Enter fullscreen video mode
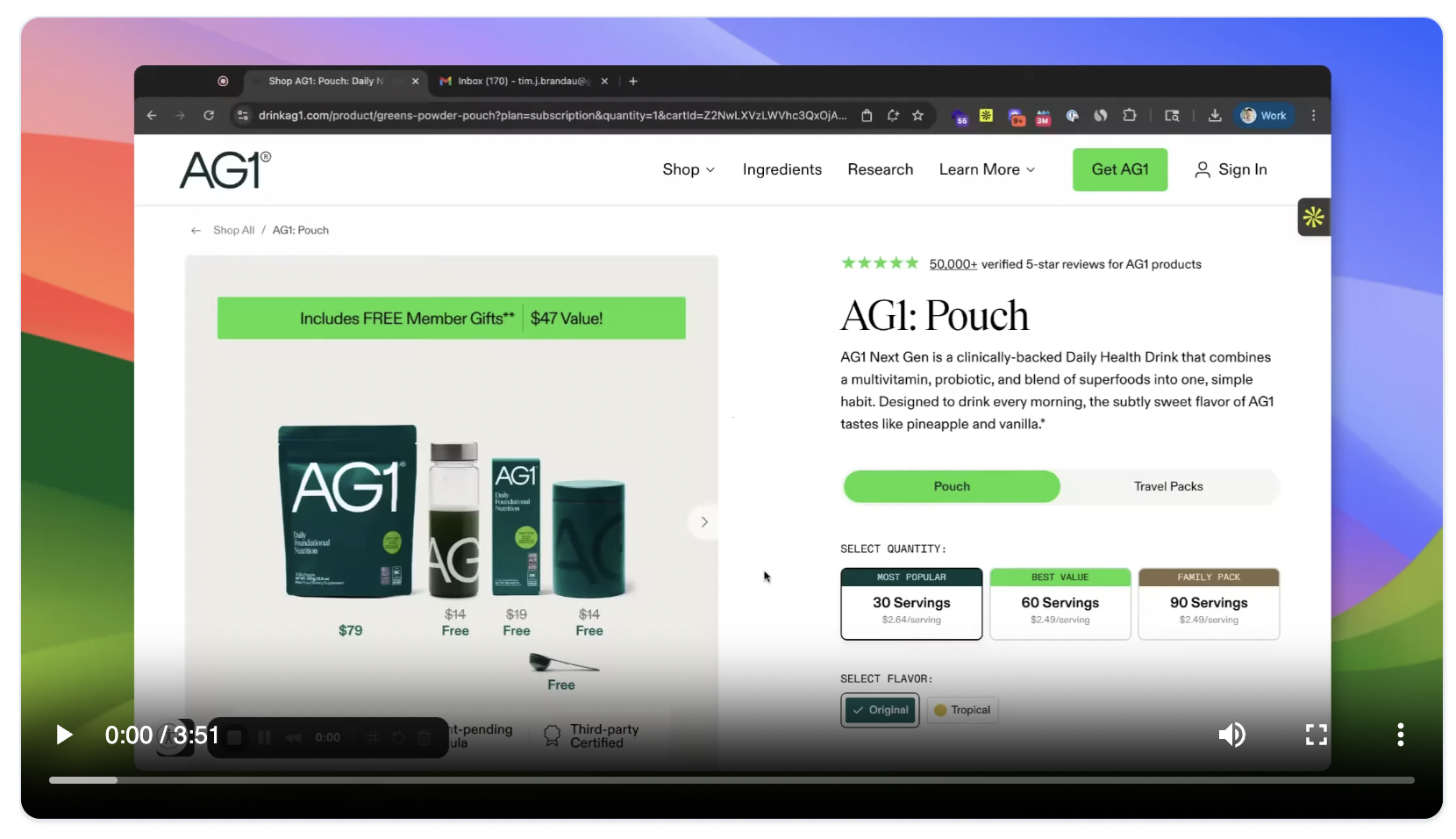The image size is (1456, 839). click(1316, 735)
